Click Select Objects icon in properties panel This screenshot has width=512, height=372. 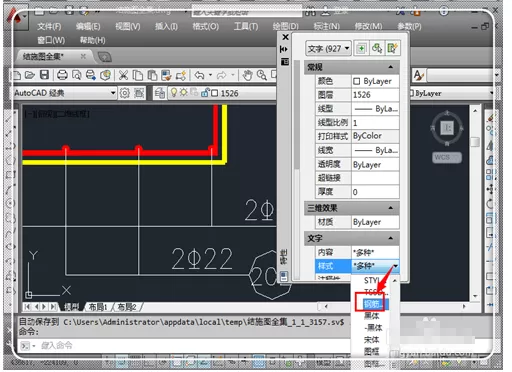tap(377, 49)
